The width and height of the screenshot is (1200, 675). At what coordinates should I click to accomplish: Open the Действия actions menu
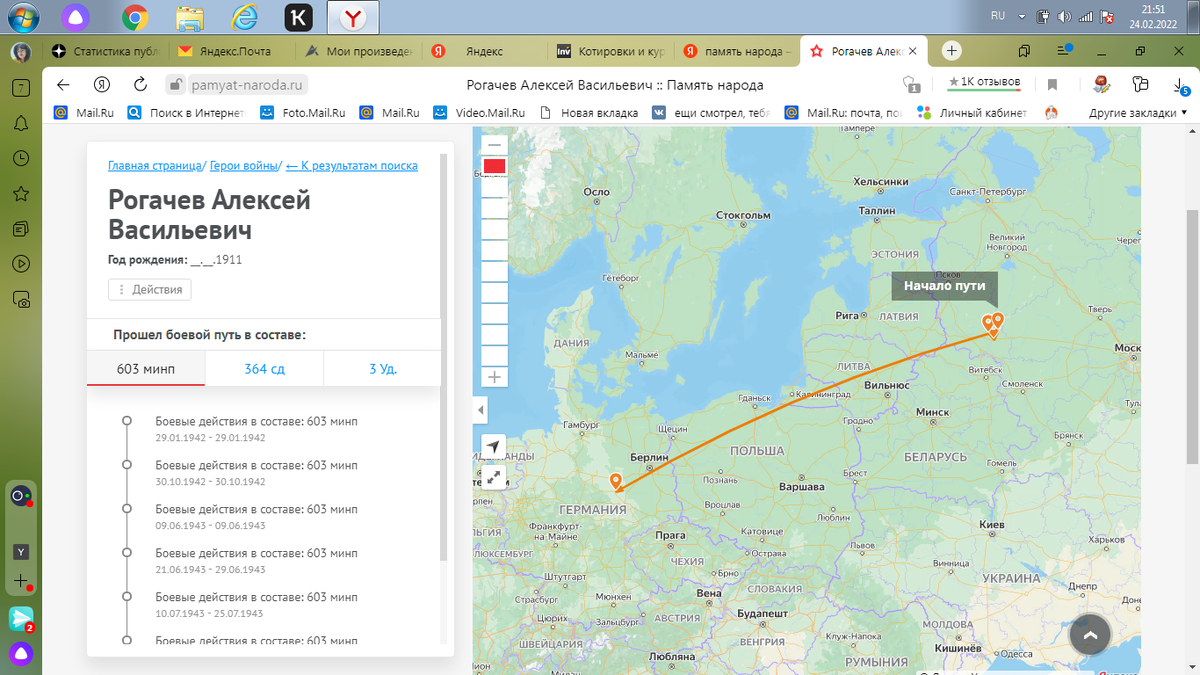tap(150, 290)
